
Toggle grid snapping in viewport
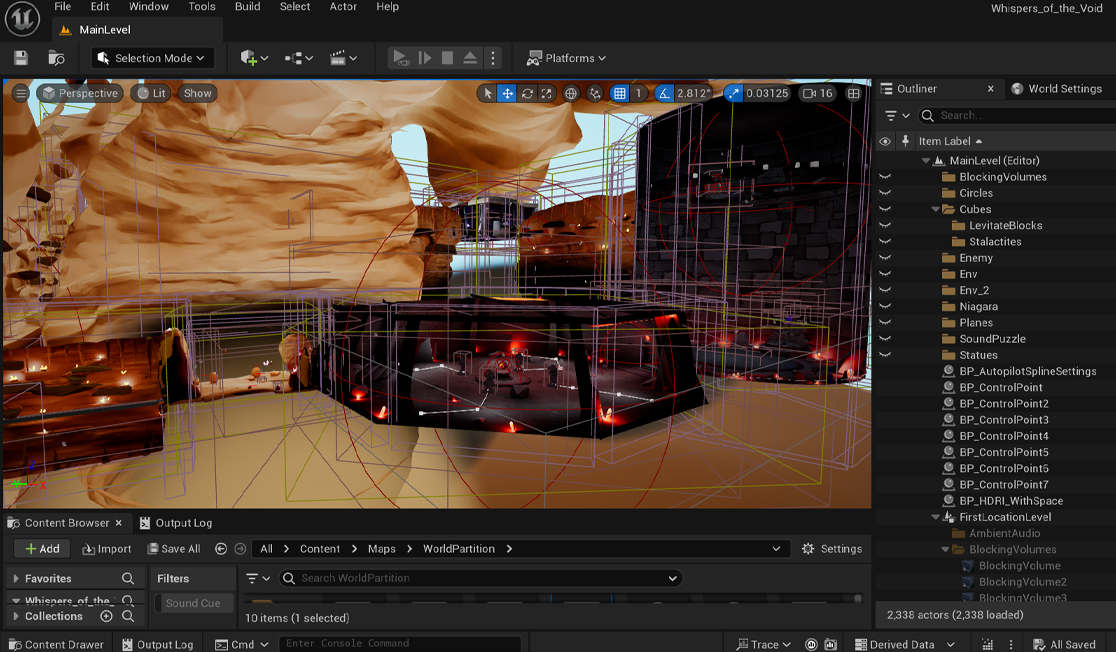(620, 93)
